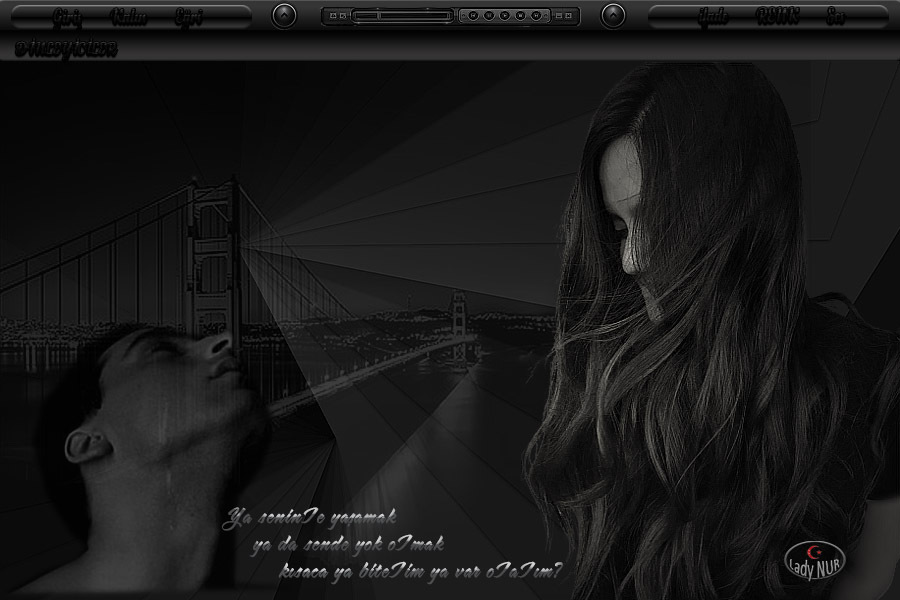
Task: Click the minimize icon on player right
Action: point(559,15)
